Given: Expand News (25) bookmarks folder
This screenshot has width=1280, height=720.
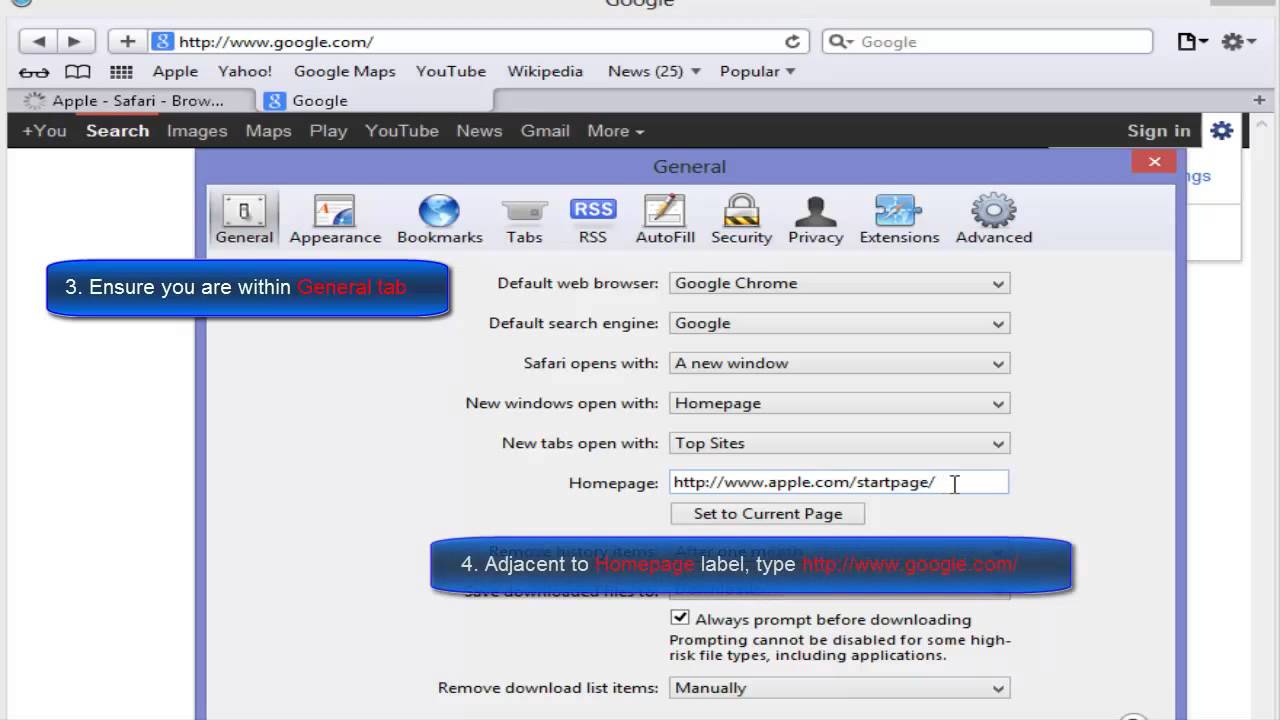Looking at the screenshot, I should 654,72.
